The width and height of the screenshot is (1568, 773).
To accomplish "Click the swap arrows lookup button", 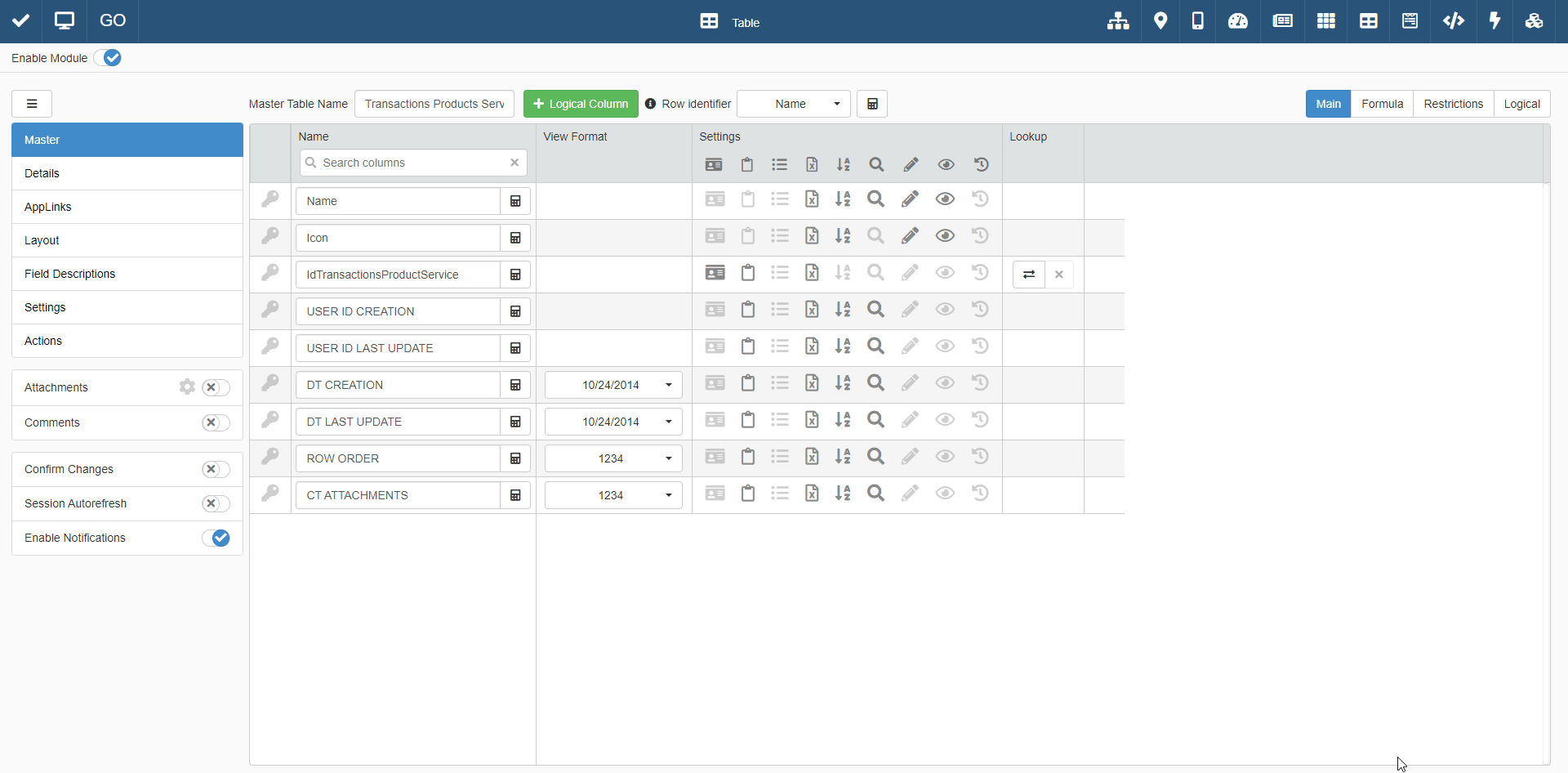I will [1029, 275].
